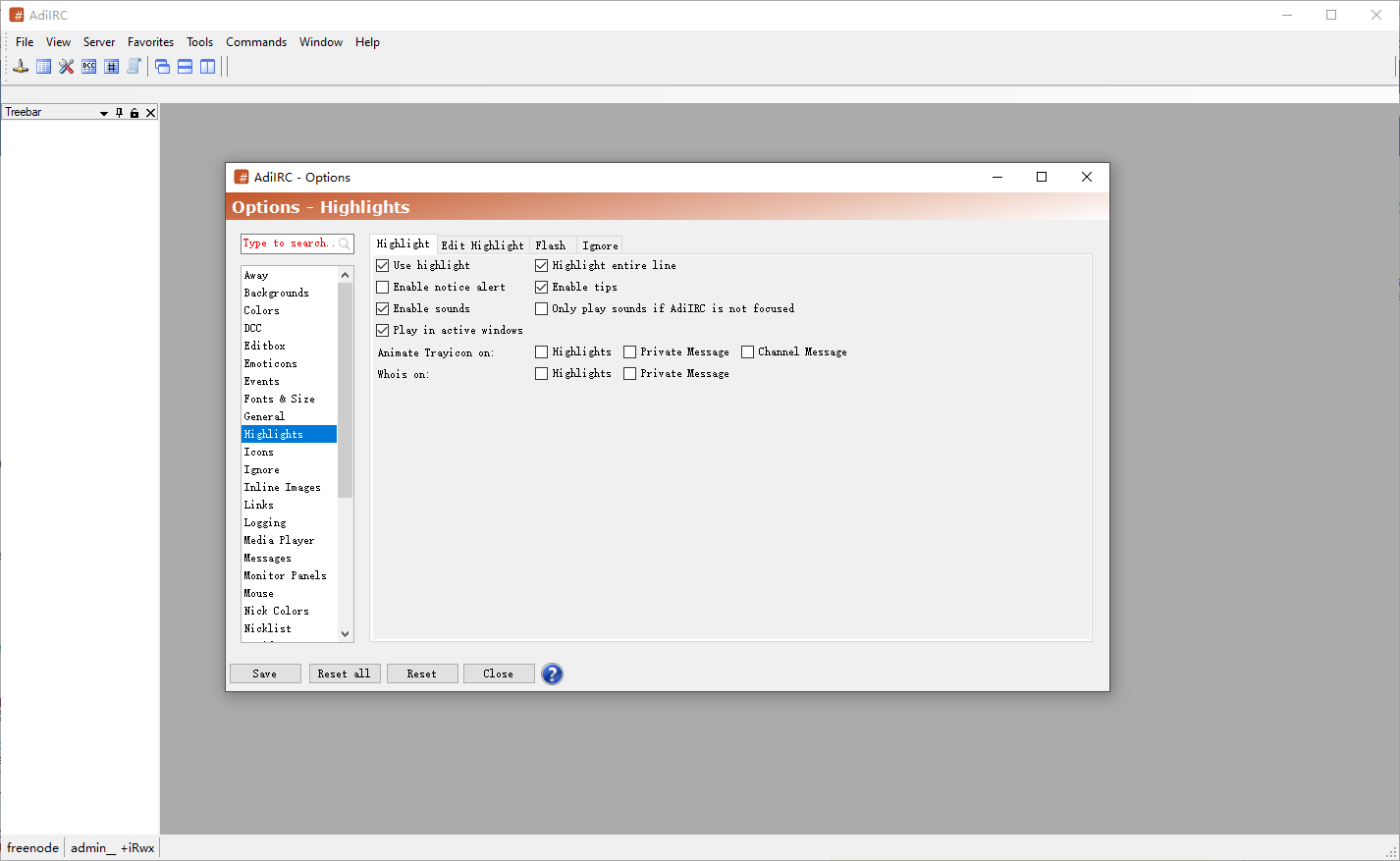Click the Save button
The height and width of the screenshot is (861, 1400).
(x=265, y=673)
